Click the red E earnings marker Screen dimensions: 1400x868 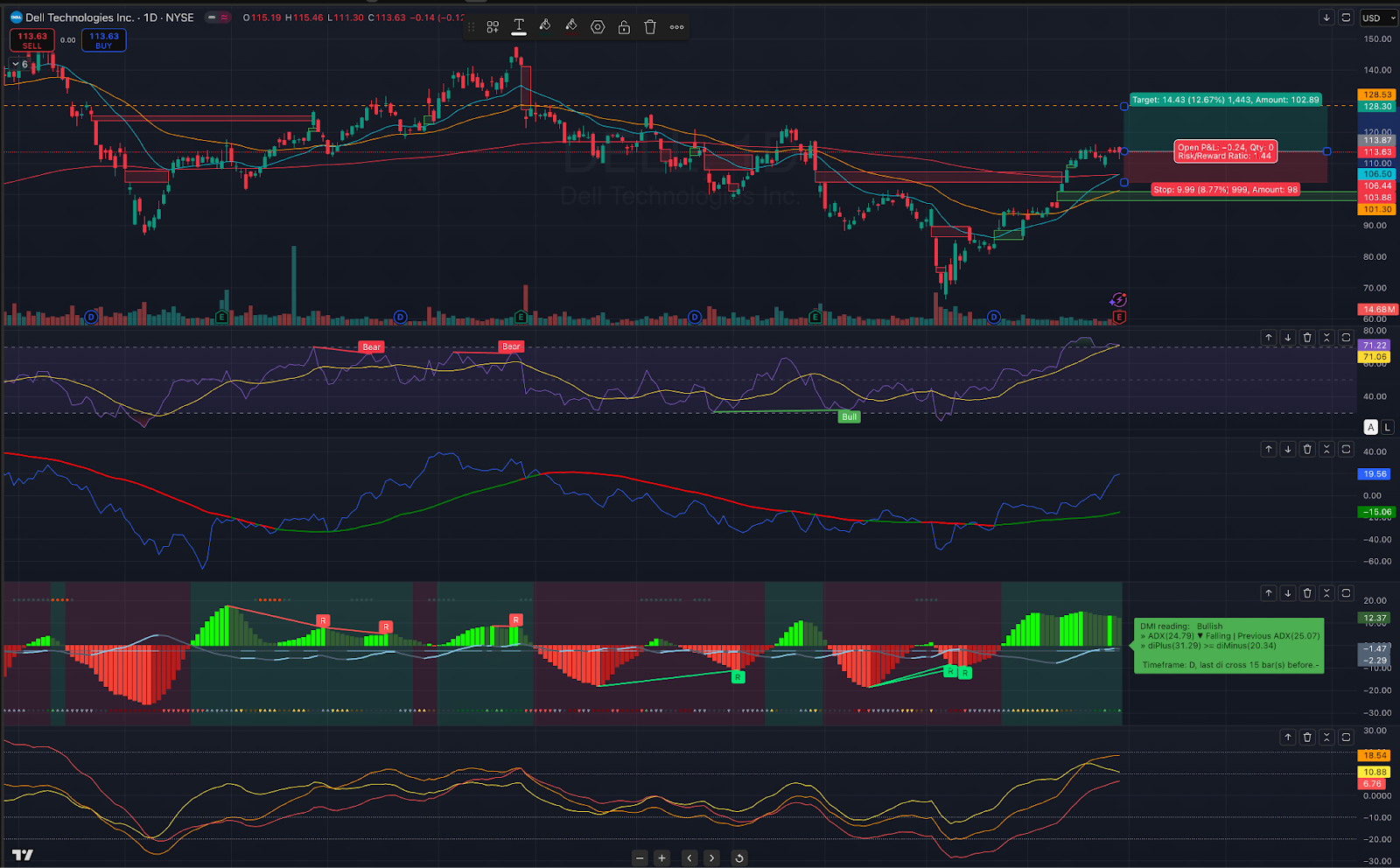1119,317
